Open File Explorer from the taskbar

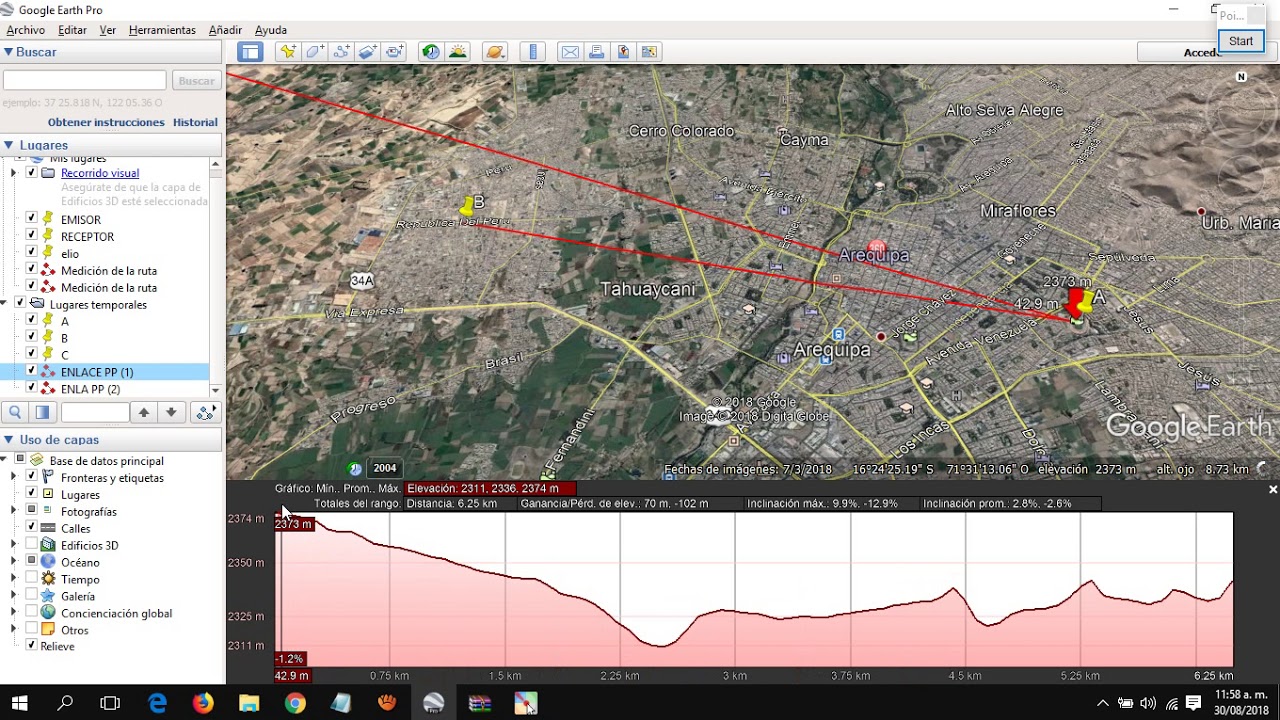[249, 703]
